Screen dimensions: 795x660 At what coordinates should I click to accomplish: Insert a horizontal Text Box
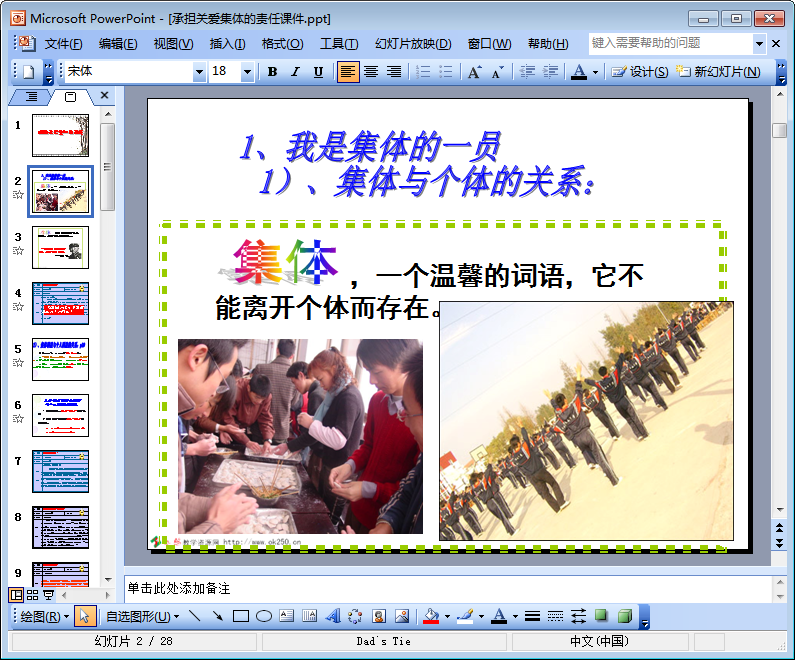[286, 616]
